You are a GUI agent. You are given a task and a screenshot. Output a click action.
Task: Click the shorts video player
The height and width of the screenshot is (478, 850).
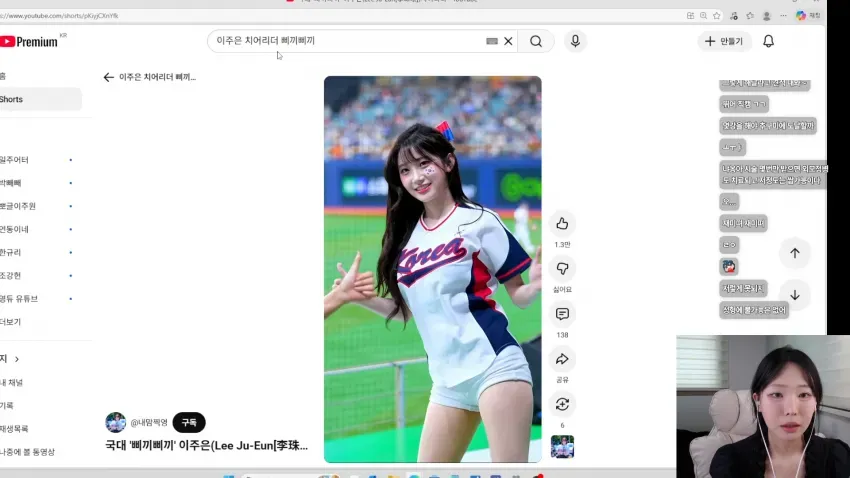pos(433,269)
